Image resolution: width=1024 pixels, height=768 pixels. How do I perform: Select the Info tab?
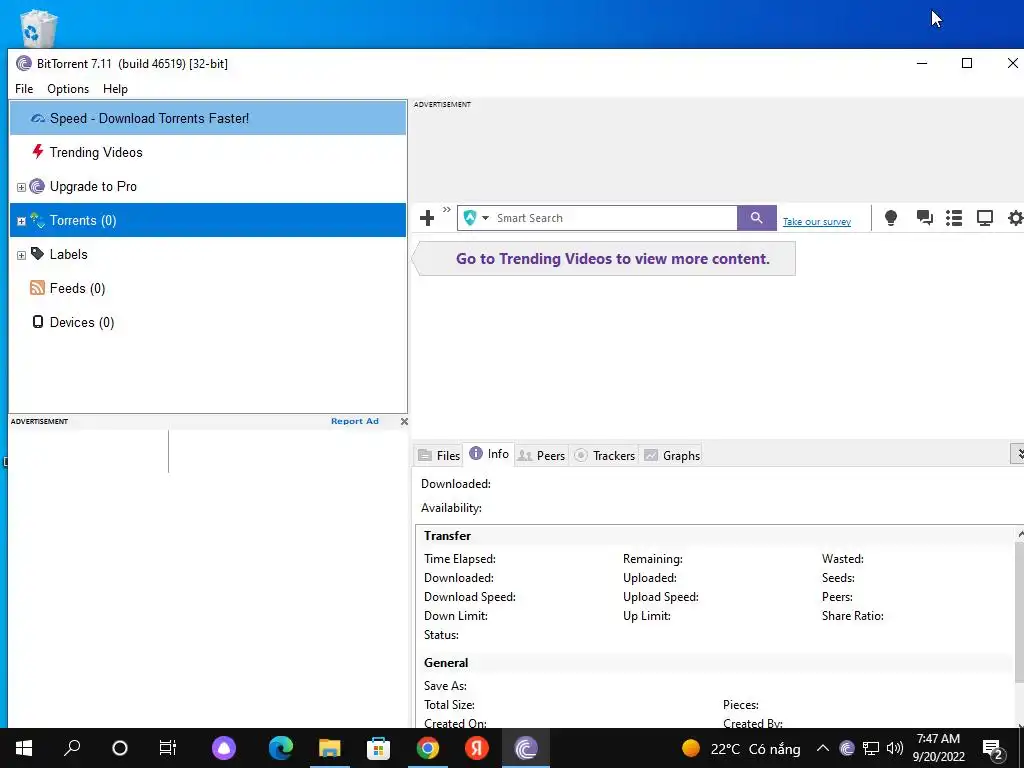point(489,454)
